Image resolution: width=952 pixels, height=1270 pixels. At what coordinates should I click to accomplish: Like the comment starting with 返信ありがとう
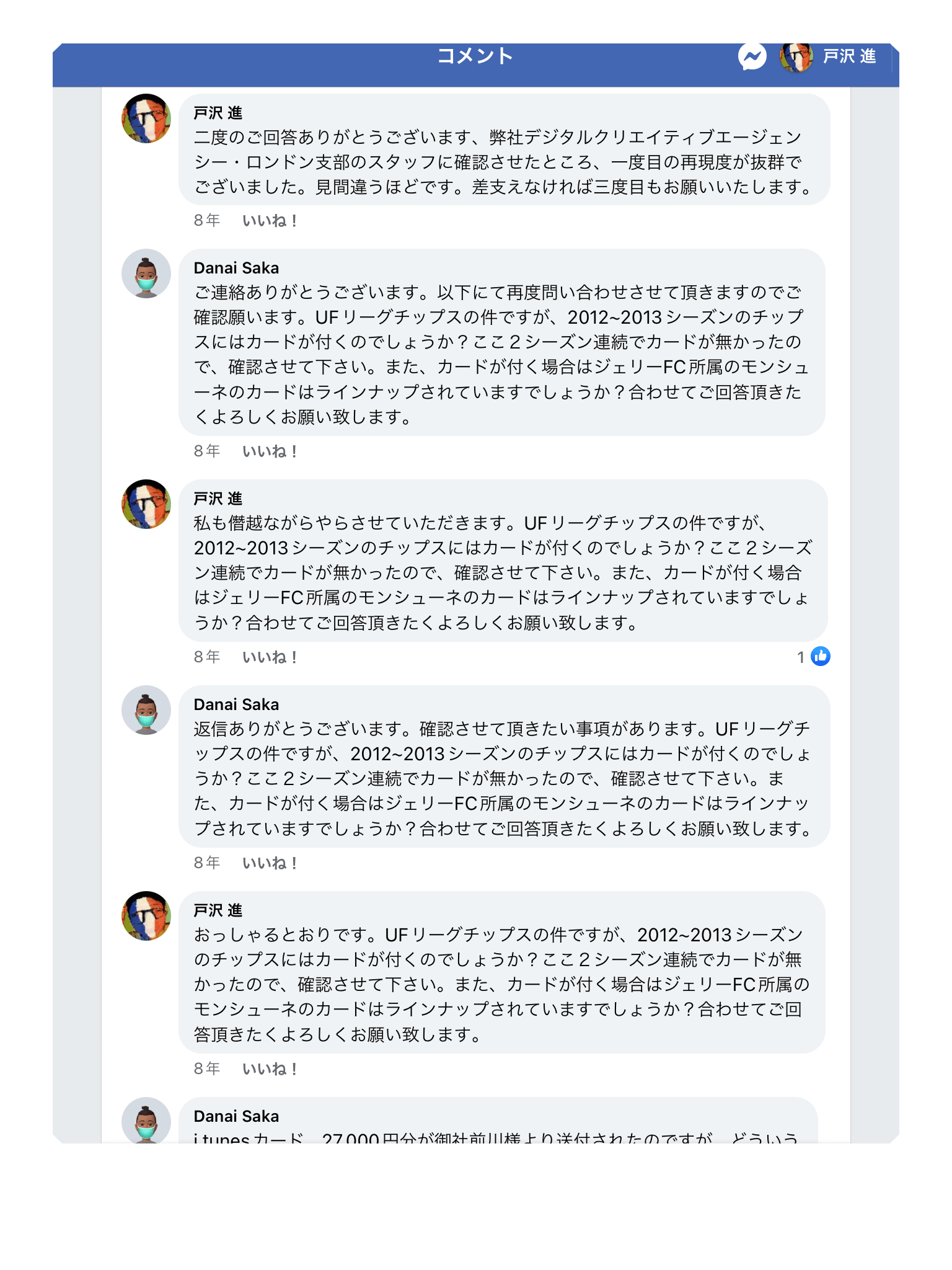click(270, 863)
